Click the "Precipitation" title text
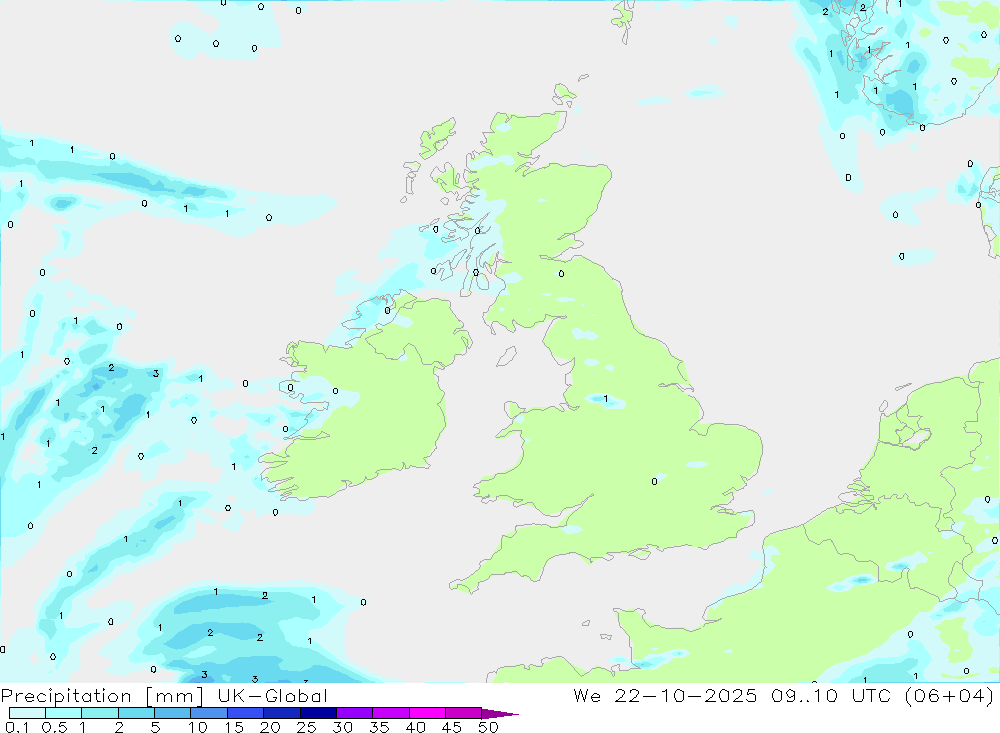This screenshot has height=733, width=1000. [x=66, y=696]
